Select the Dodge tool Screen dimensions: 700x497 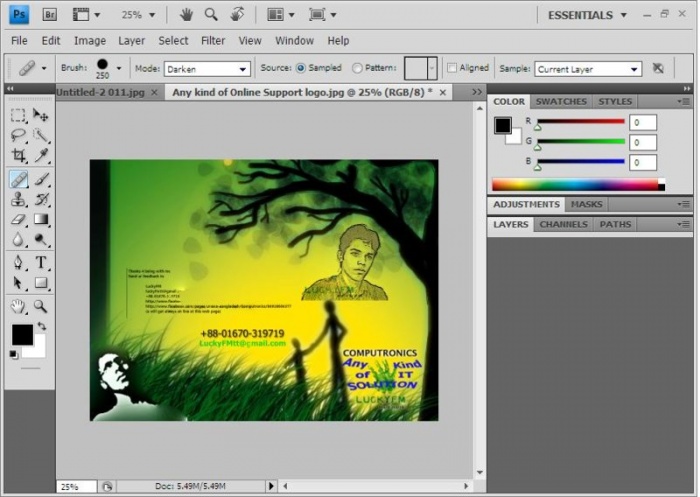tap(41, 240)
